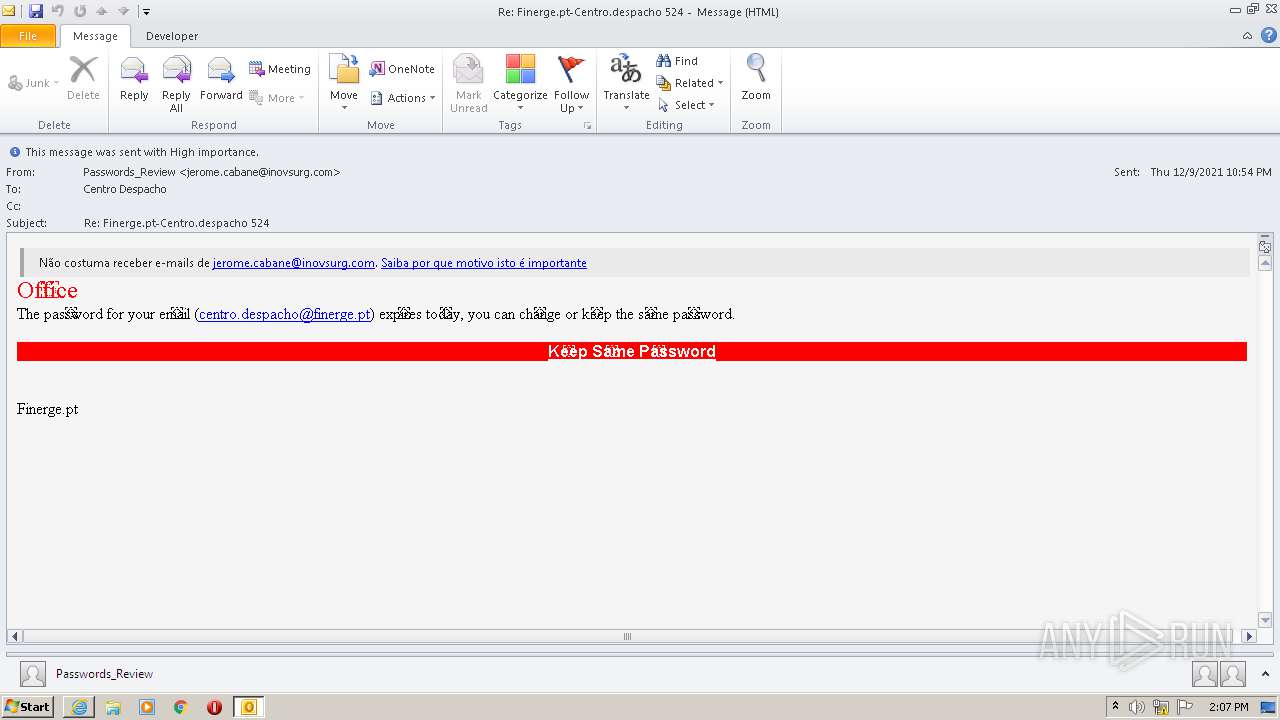
Task: Click the Meeting reply button
Action: [280, 69]
